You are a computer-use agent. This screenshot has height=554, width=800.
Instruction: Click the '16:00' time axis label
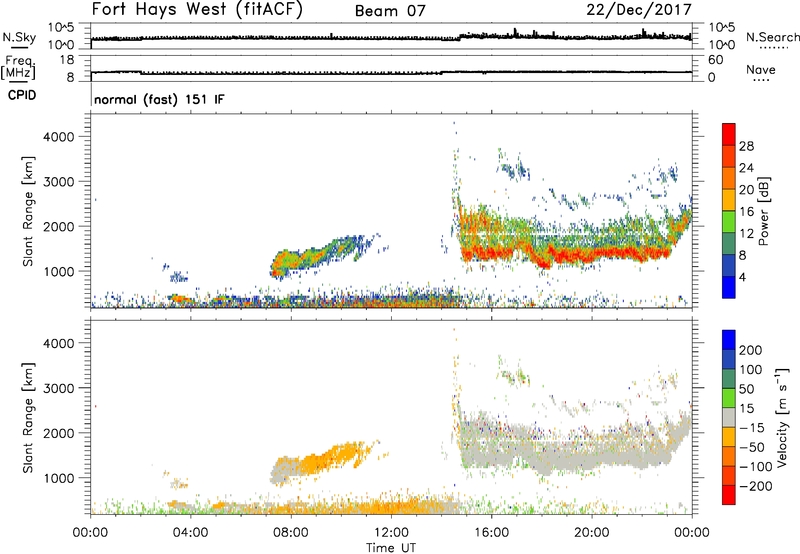click(491, 533)
